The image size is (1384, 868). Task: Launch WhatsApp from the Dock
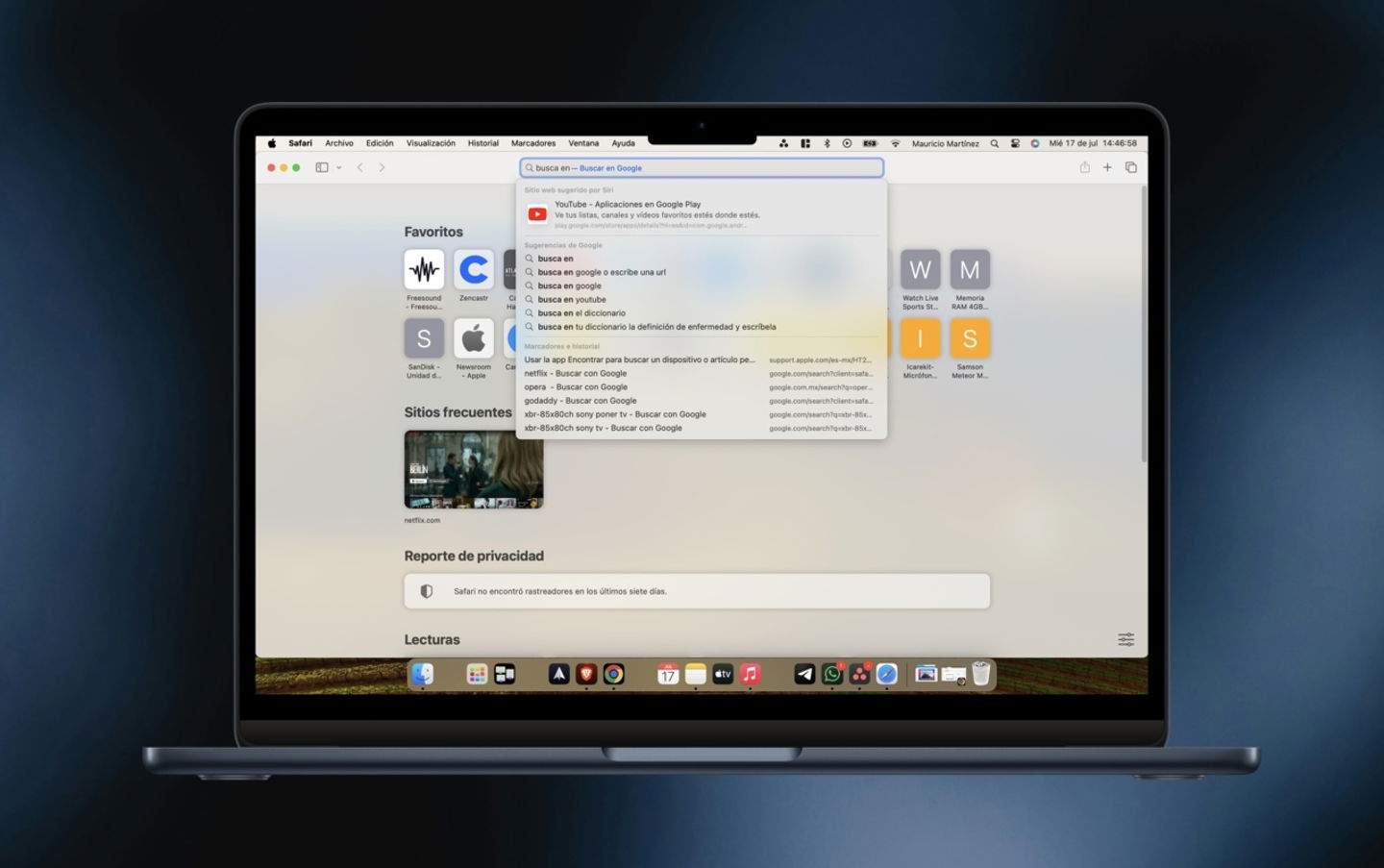[x=830, y=674]
